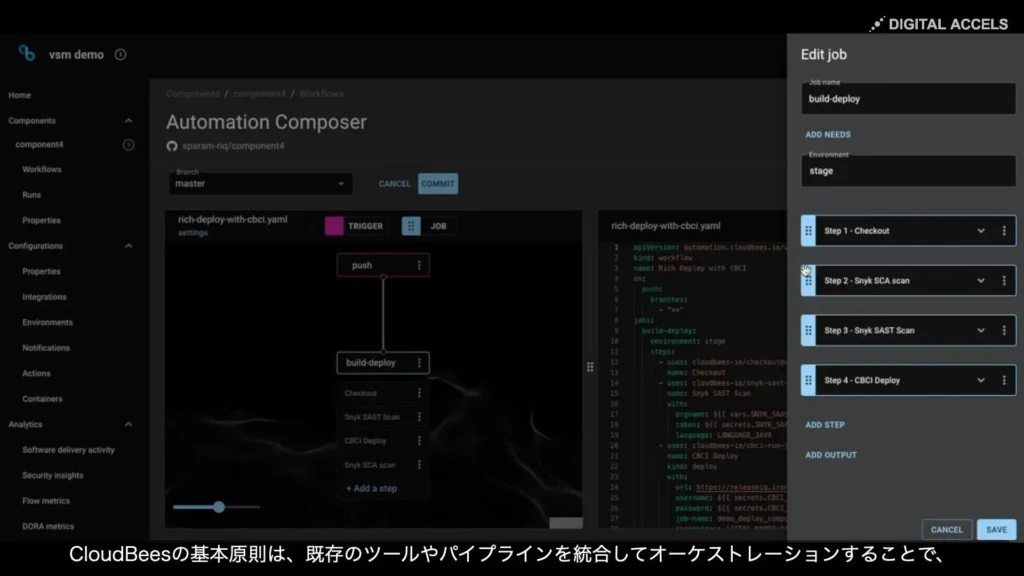Open Containers under Configurations

pos(42,399)
